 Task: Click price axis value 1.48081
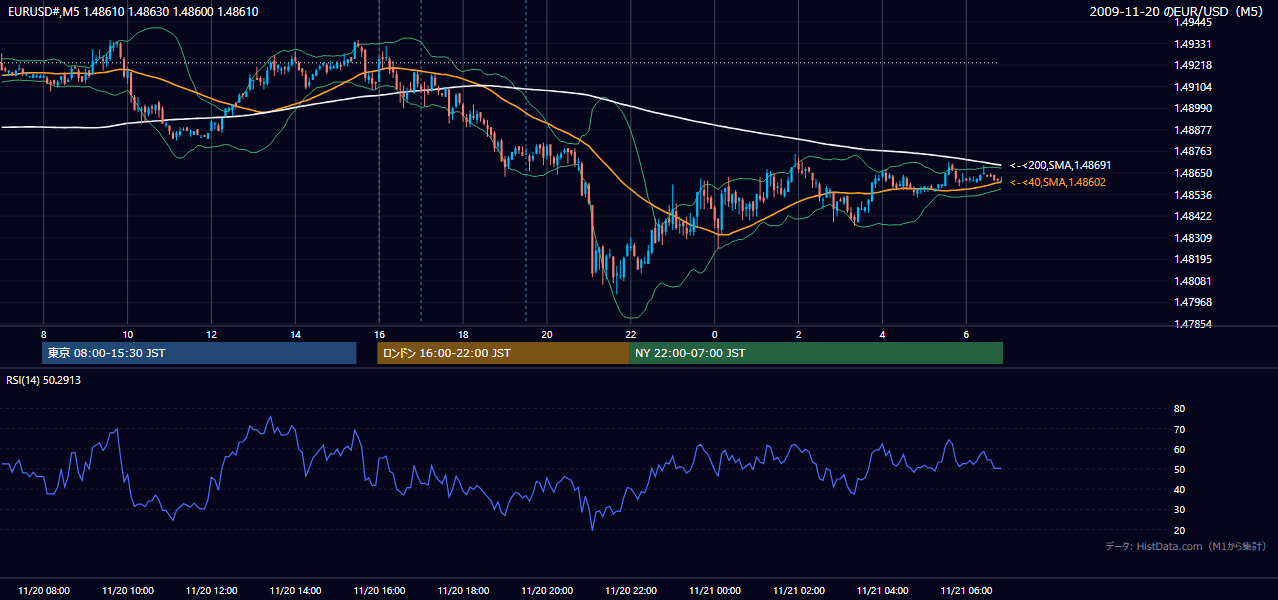coord(1192,281)
